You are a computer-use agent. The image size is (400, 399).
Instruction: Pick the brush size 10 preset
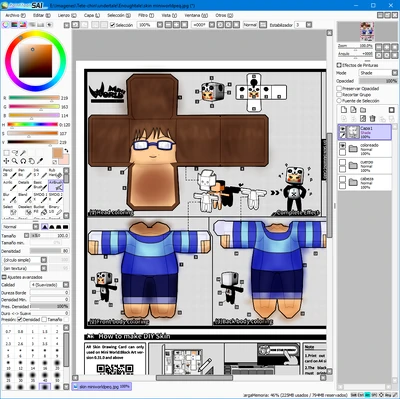click(8, 364)
